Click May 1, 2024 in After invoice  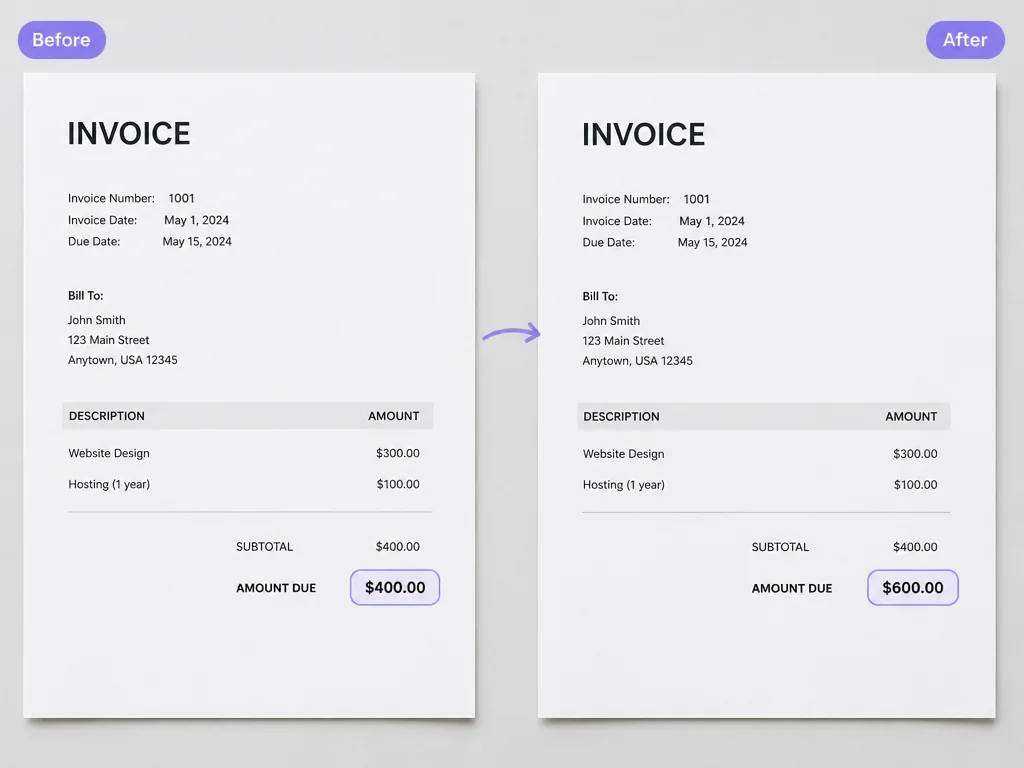click(712, 221)
